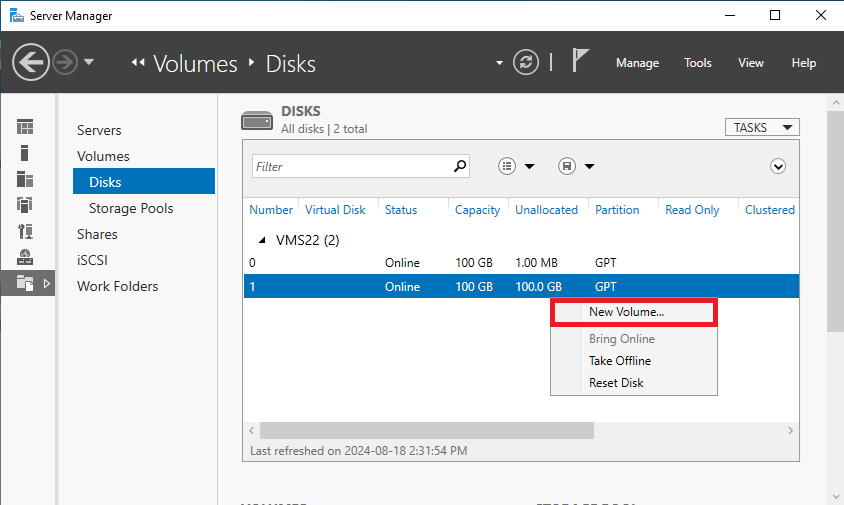Sort by the Virtual Disk column
This screenshot has width=844, height=505.
tap(335, 210)
